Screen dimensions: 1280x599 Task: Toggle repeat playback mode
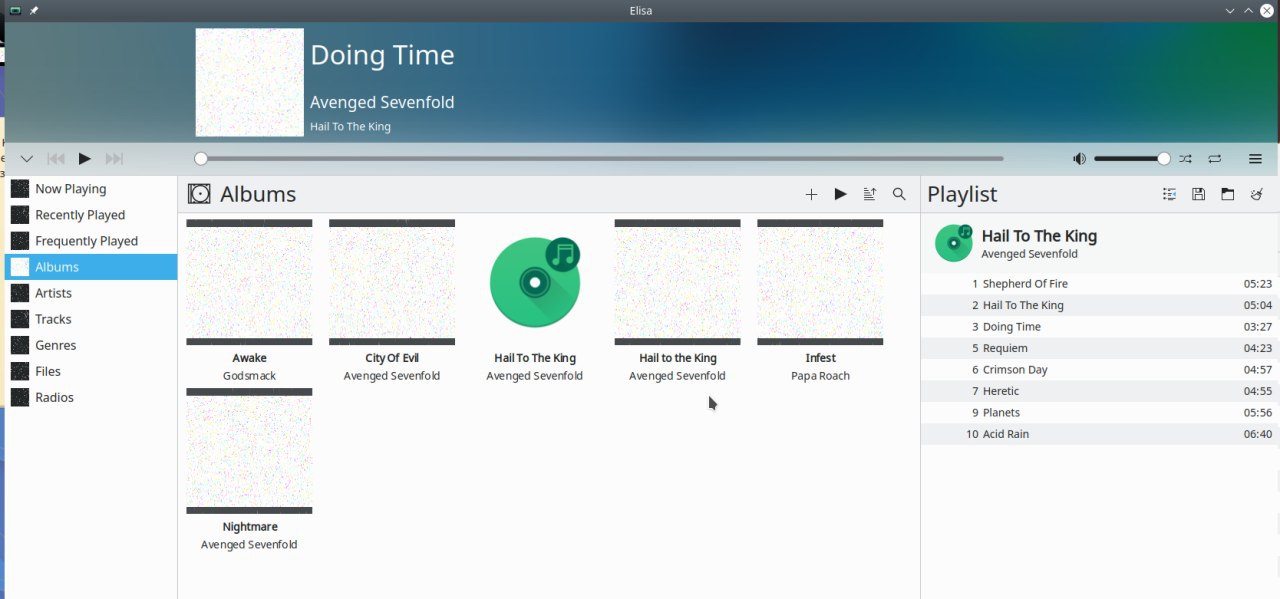(1215, 159)
